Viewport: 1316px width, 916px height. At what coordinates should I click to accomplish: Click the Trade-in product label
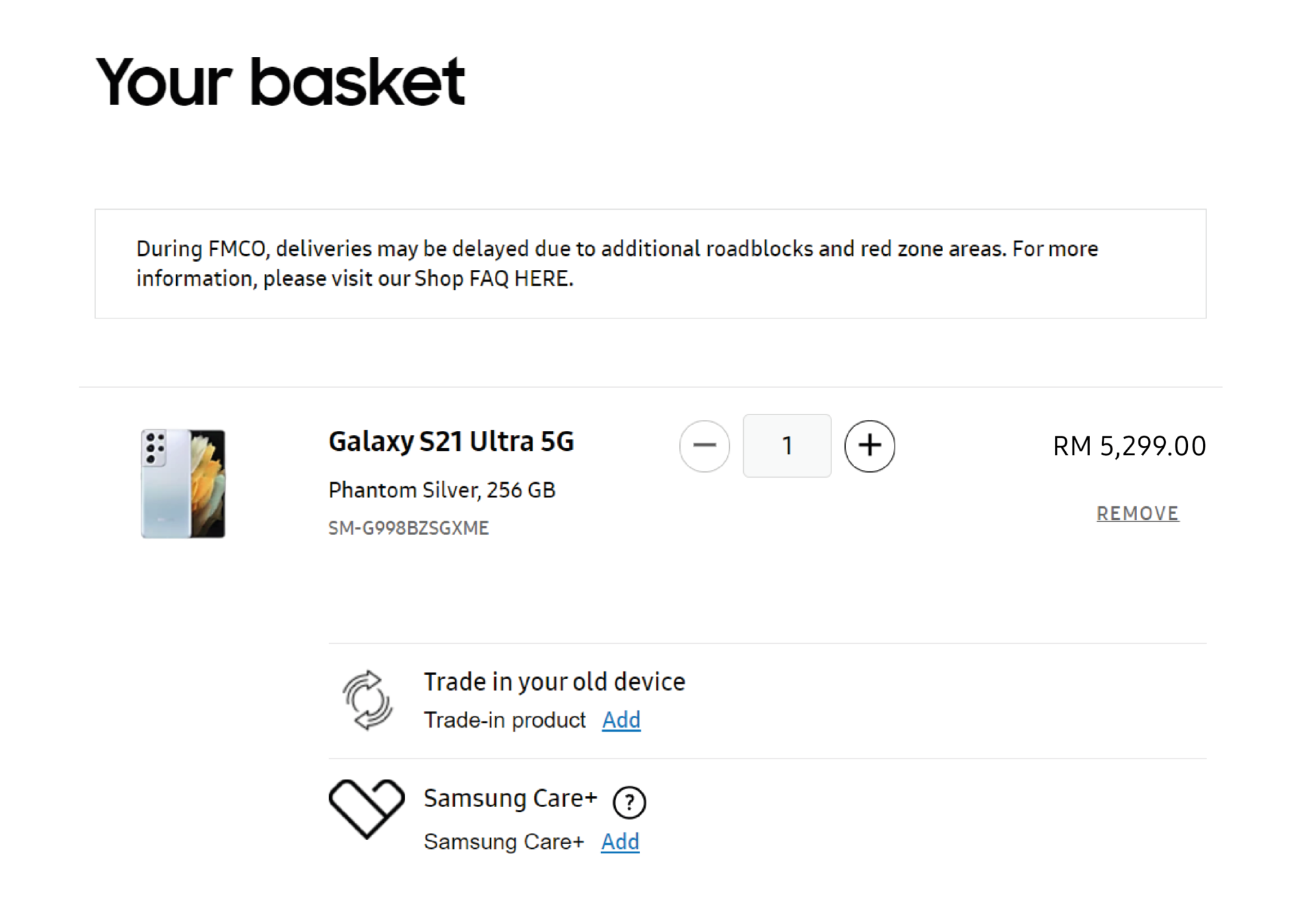pyautogui.click(x=504, y=720)
